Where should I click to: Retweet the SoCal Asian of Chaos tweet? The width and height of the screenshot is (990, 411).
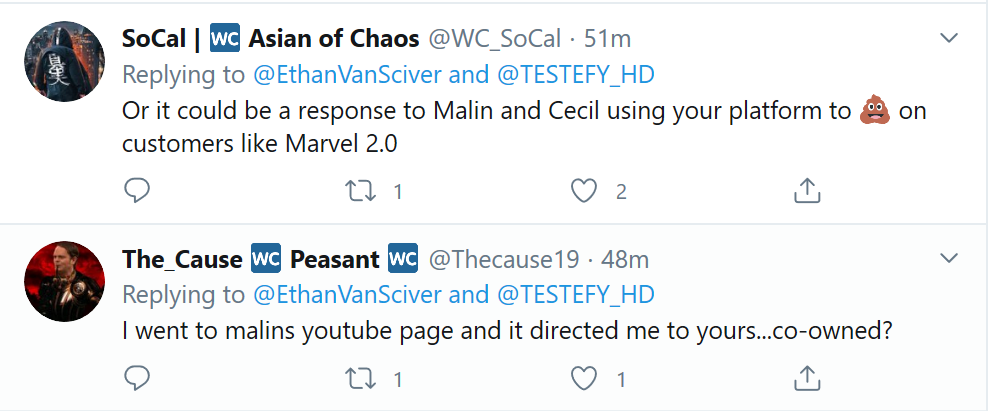361,191
